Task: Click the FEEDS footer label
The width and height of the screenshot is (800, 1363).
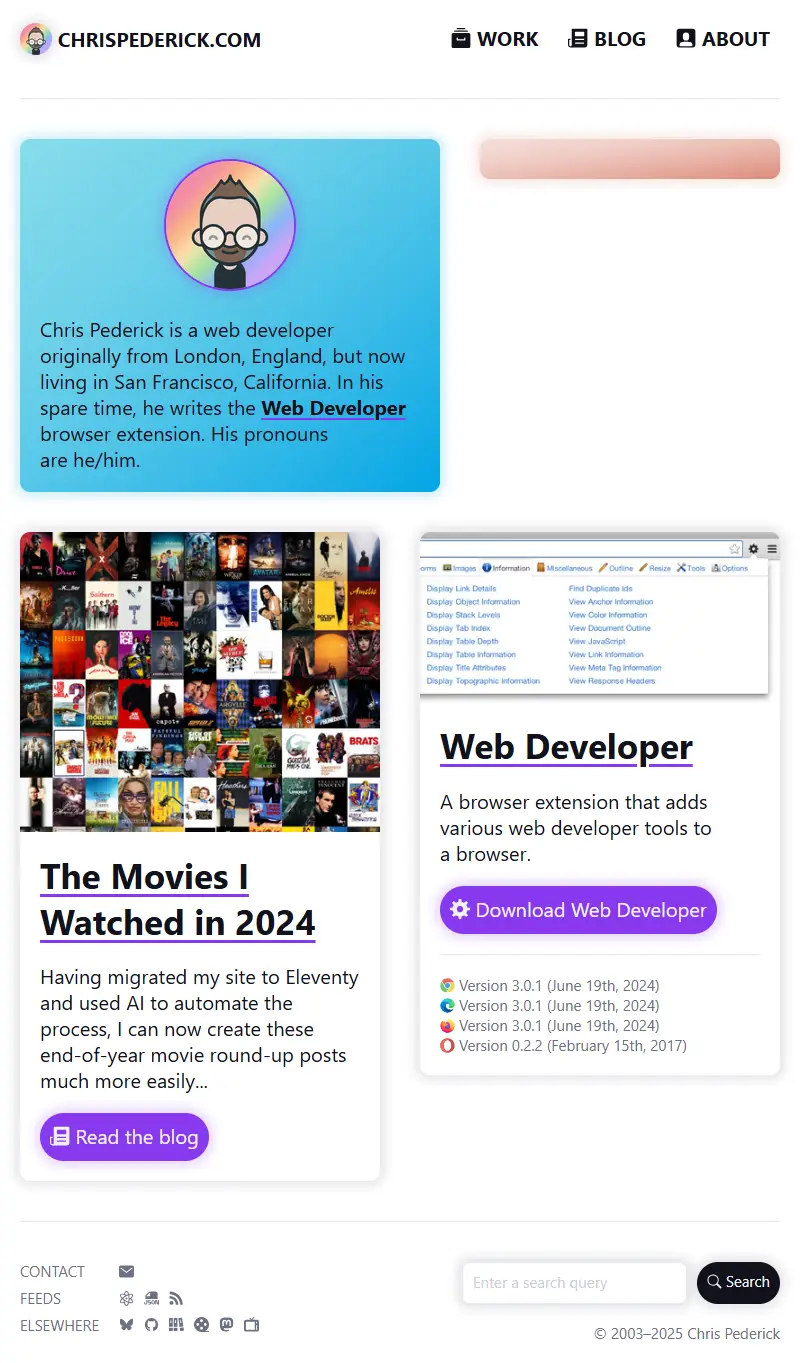Action: (40, 1299)
